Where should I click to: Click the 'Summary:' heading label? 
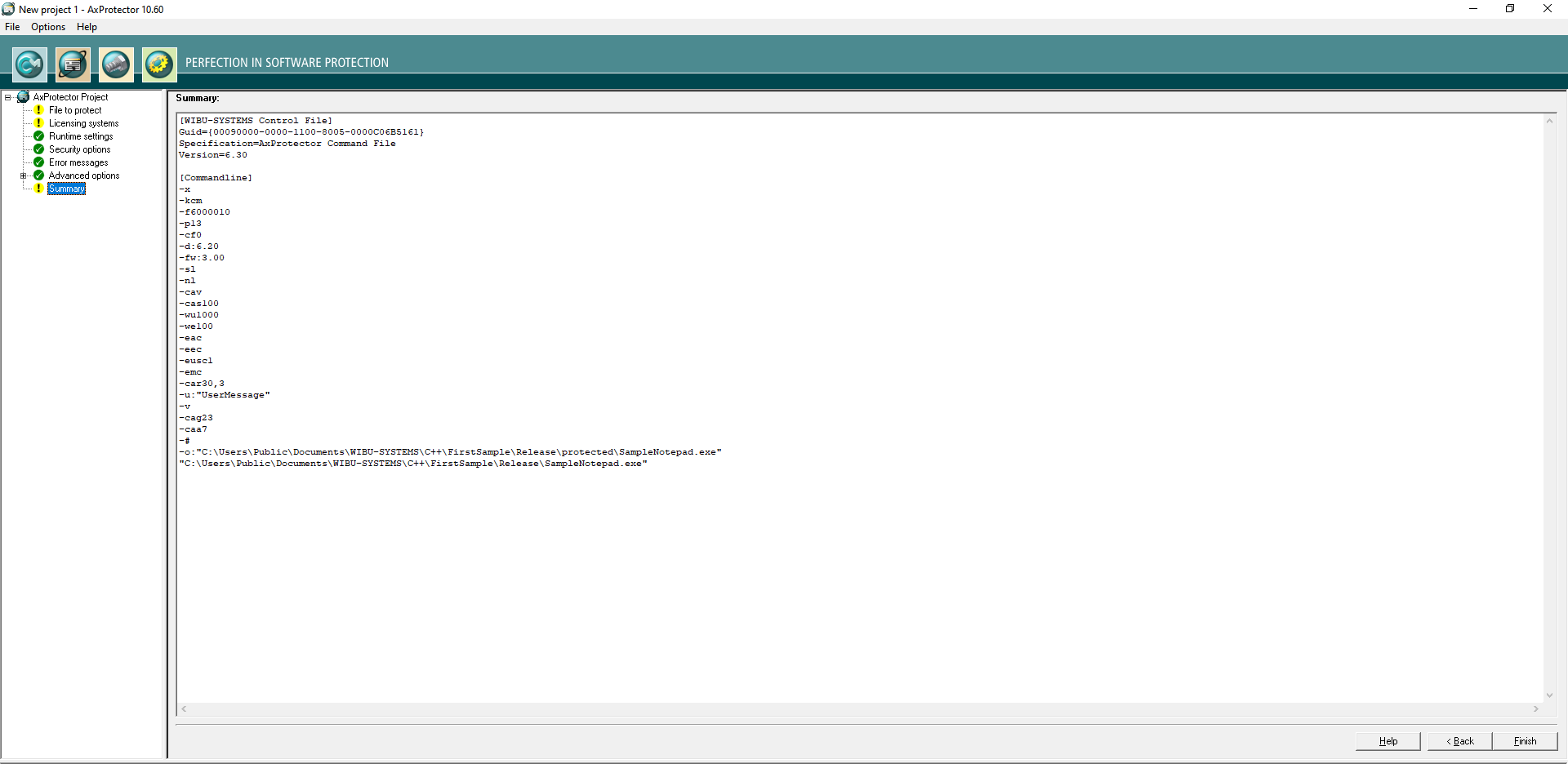pyautogui.click(x=197, y=98)
